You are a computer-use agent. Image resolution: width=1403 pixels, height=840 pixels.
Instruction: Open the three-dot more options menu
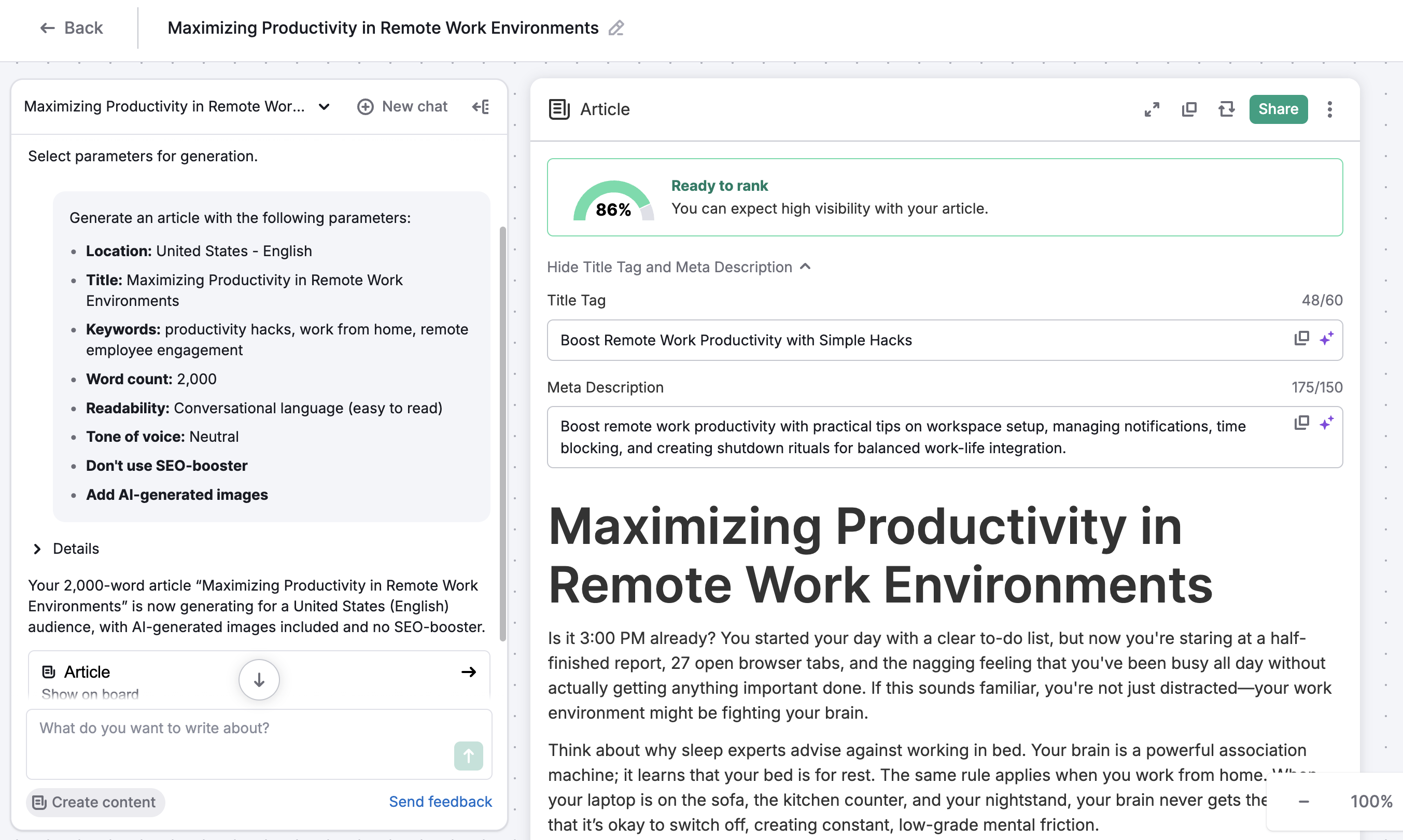pyautogui.click(x=1329, y=109)
